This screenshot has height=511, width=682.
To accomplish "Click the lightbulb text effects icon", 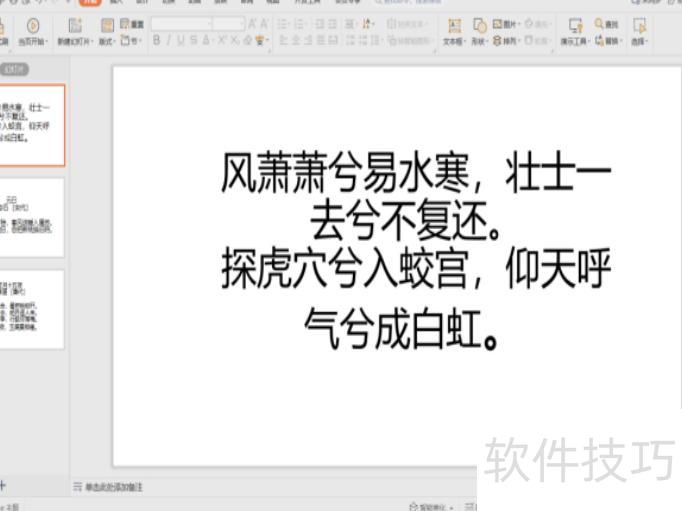I will pyautogui.click(x=261, y=40).
